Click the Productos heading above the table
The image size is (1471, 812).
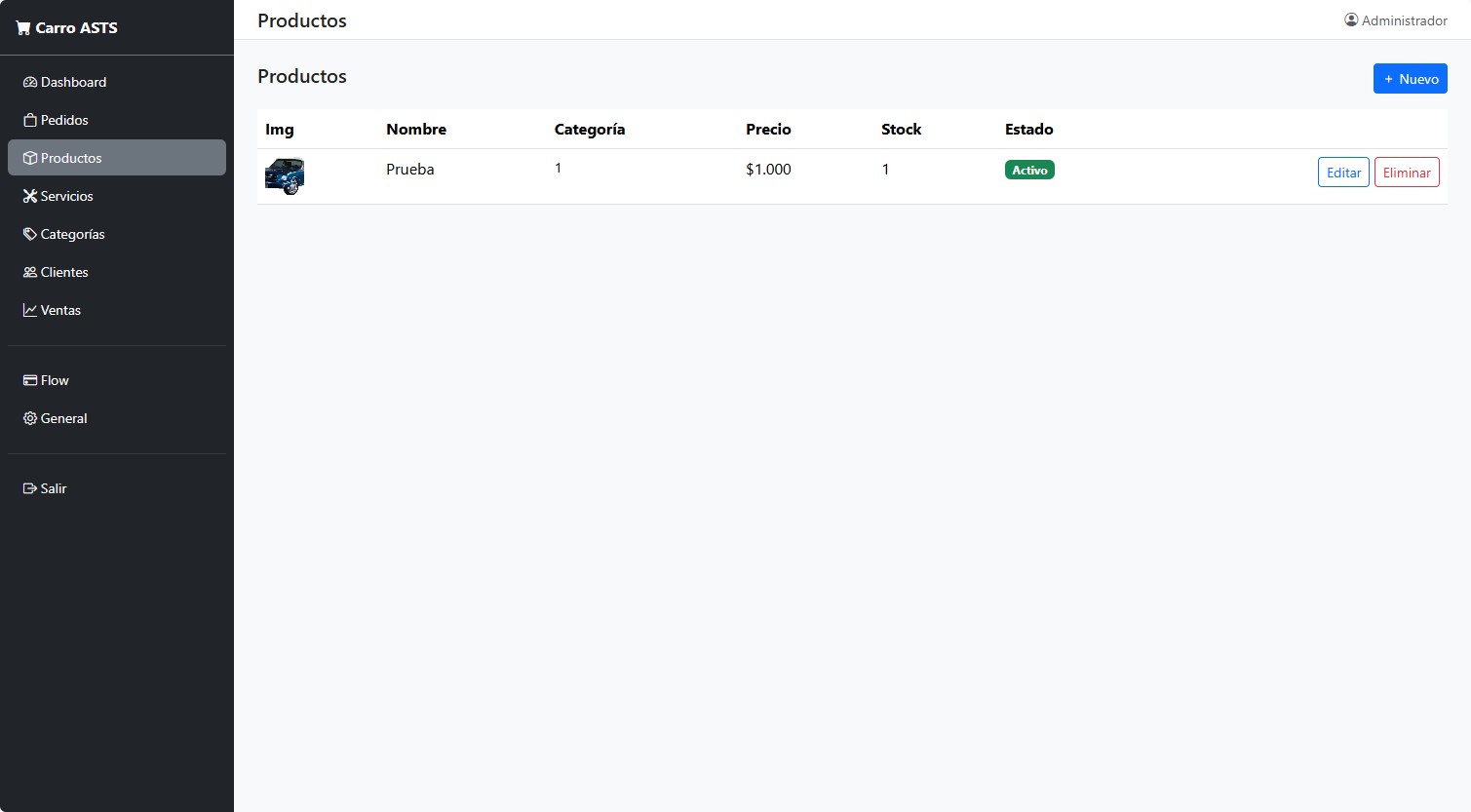click(302, 76)
